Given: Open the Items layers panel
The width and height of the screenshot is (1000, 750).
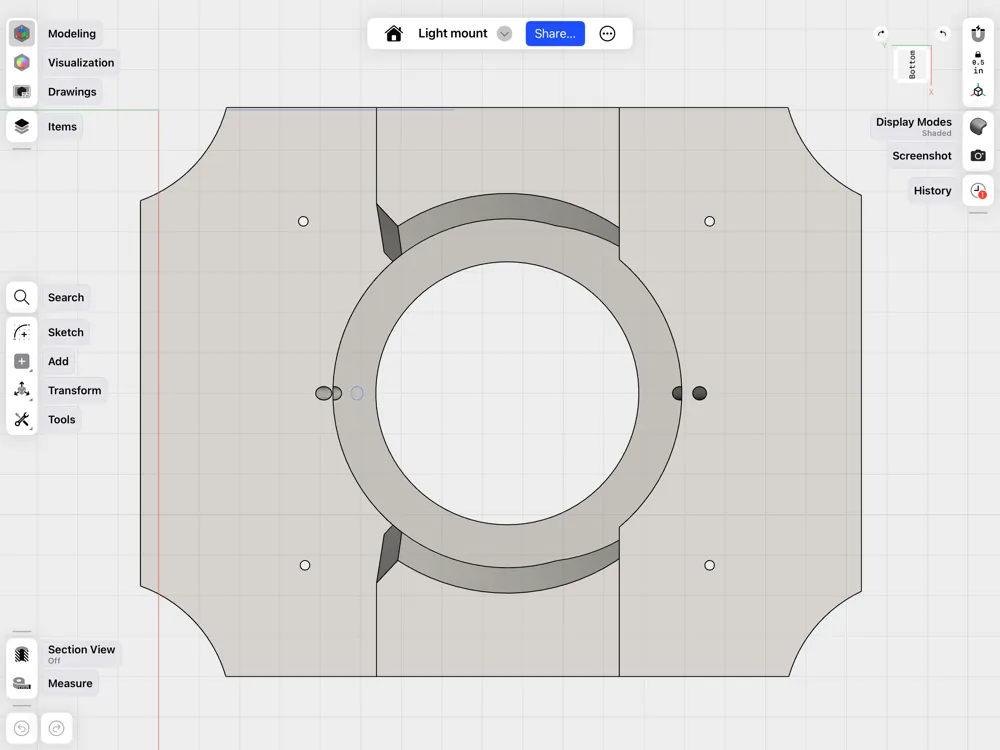Looking at the screenshot, I should tap(22, 126).
